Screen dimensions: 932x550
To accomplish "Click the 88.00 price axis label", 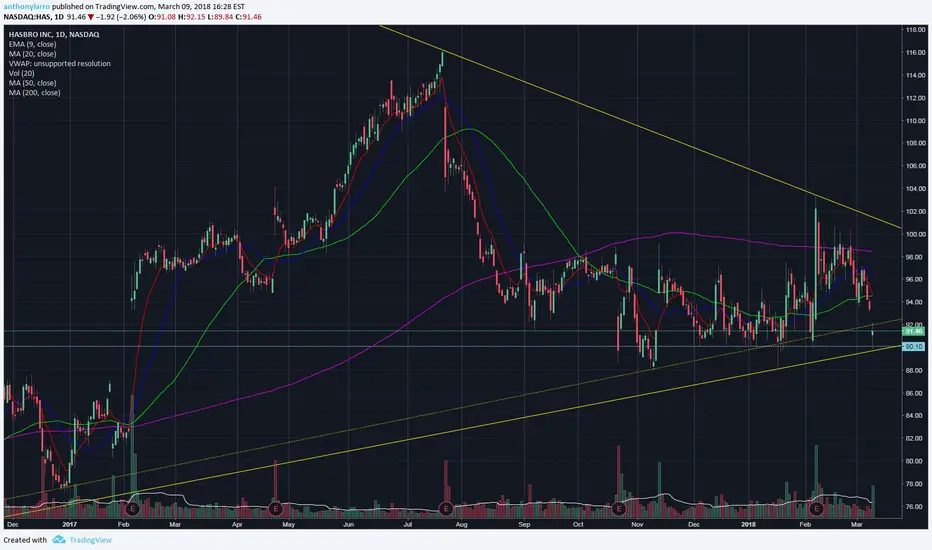I will click(x=915, y=370).
